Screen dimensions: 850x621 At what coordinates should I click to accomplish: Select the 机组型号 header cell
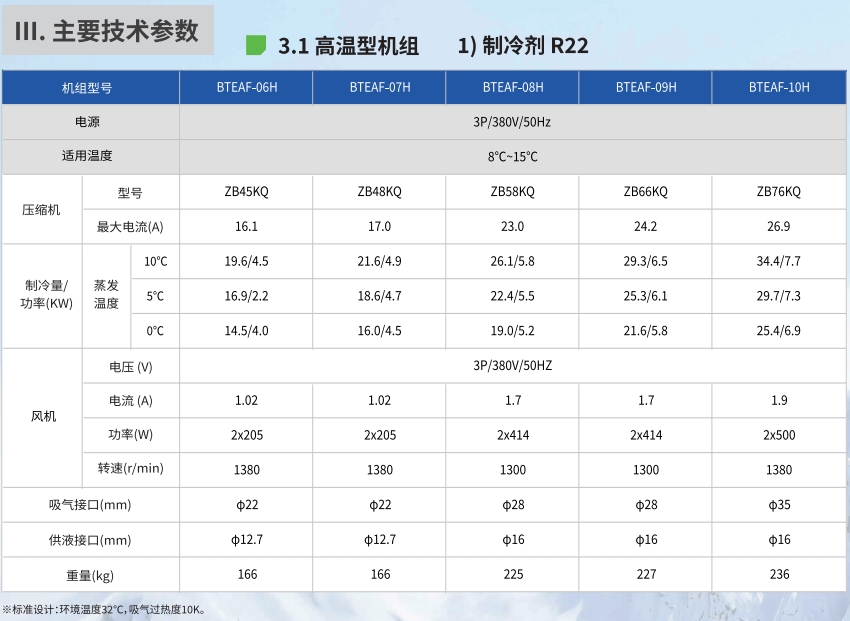click(90, 88)
